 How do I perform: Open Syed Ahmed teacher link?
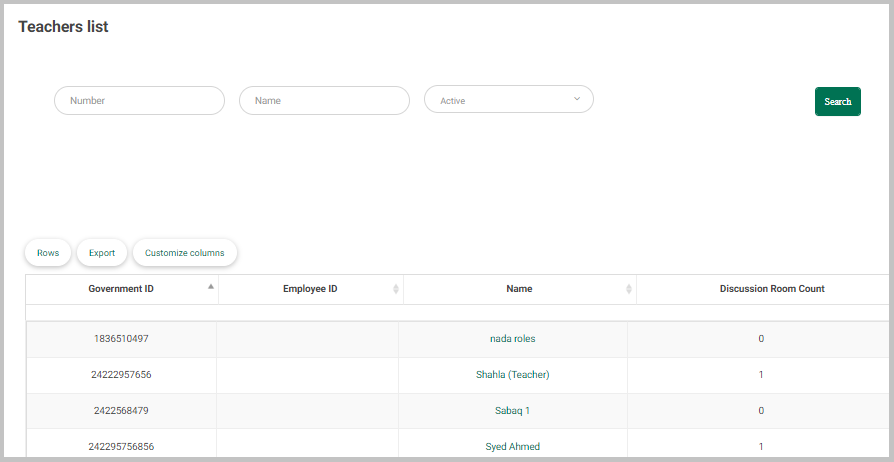pyautogui.click(x=513, y=447)
